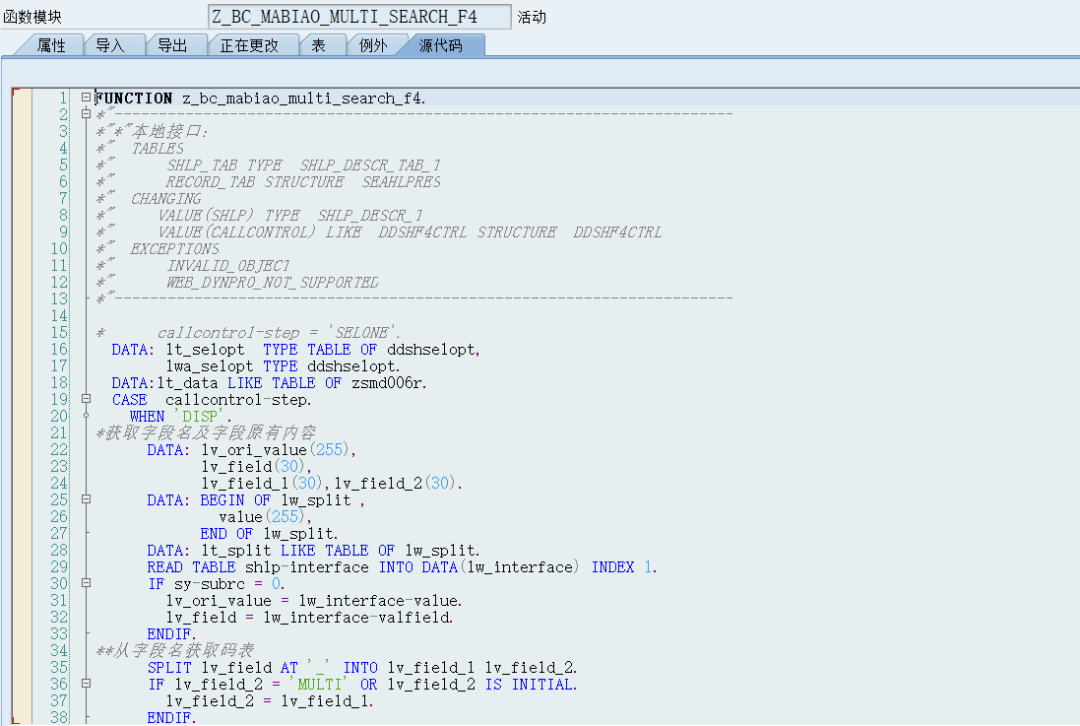Click line number 29 in the gutter

[x=59, y=567]
